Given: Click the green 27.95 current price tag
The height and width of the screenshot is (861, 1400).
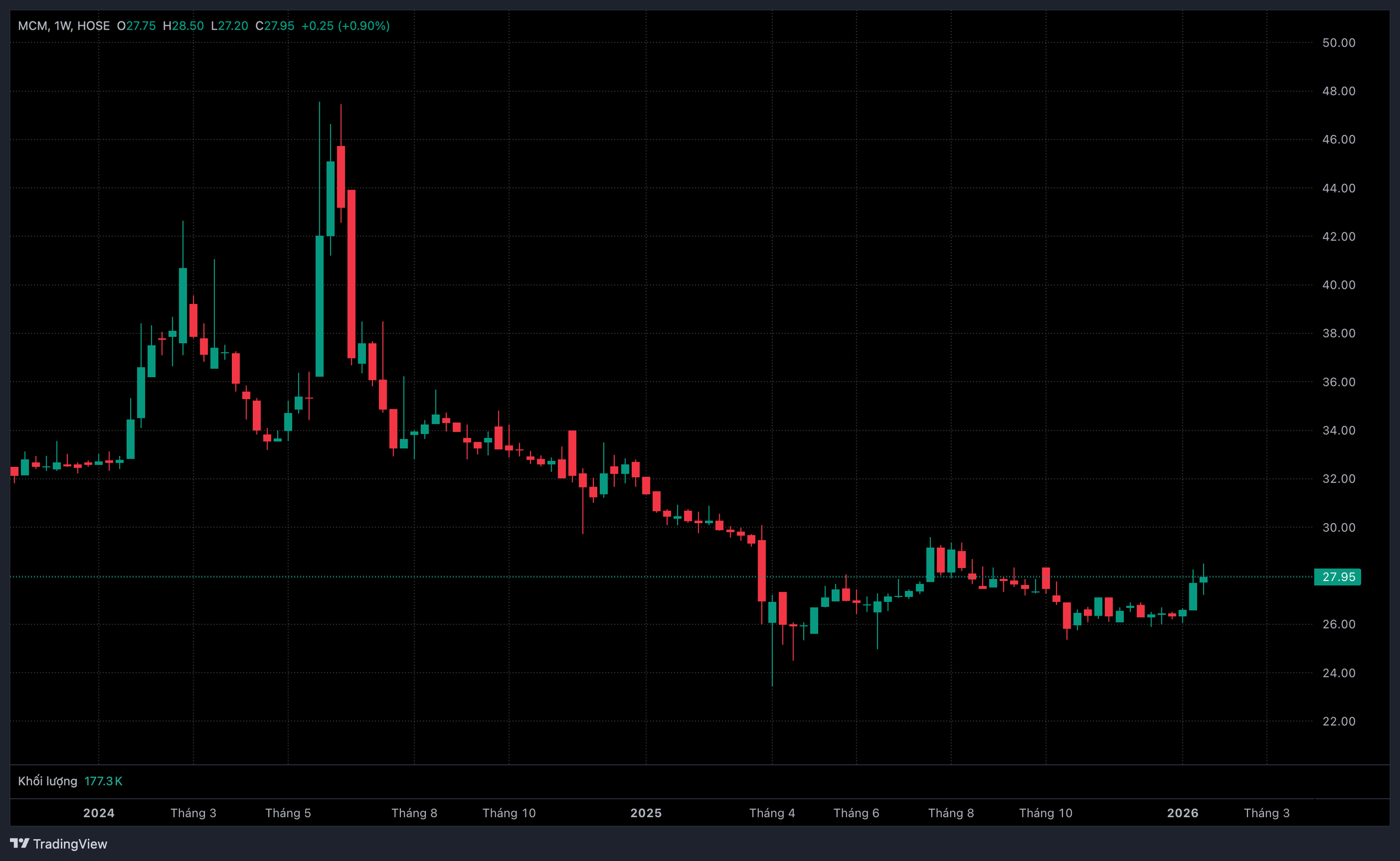Looking at the screenshot, I should click(1337, 577).
